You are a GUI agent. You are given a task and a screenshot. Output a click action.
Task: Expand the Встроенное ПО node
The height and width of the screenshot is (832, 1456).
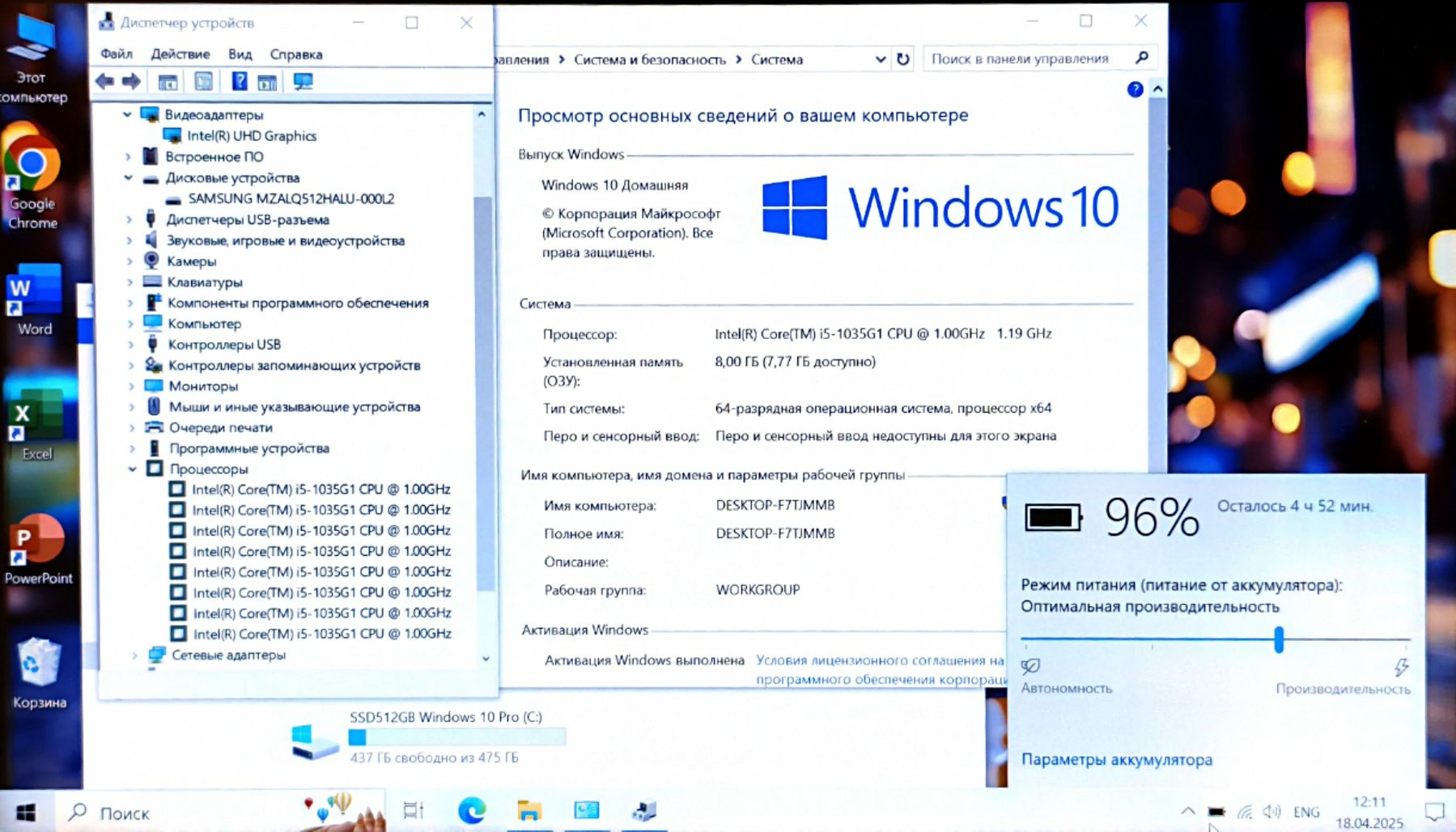(128, 156)
